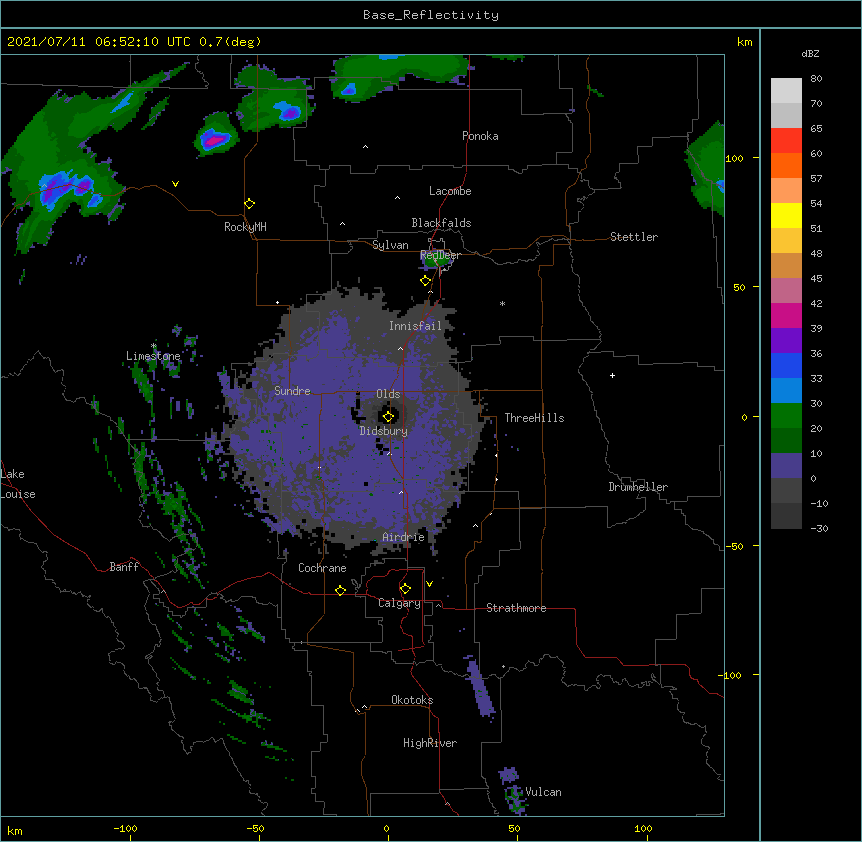Click the yellow v marker northeast of Calgary
The height and width of the screenshot is (842, 862).
[x=429, y=584]
